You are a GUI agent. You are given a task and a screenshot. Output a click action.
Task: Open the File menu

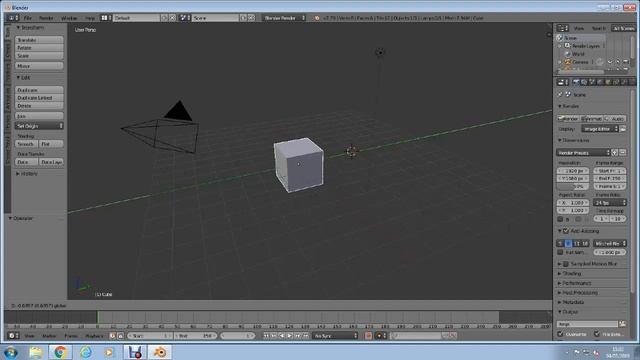27,18
